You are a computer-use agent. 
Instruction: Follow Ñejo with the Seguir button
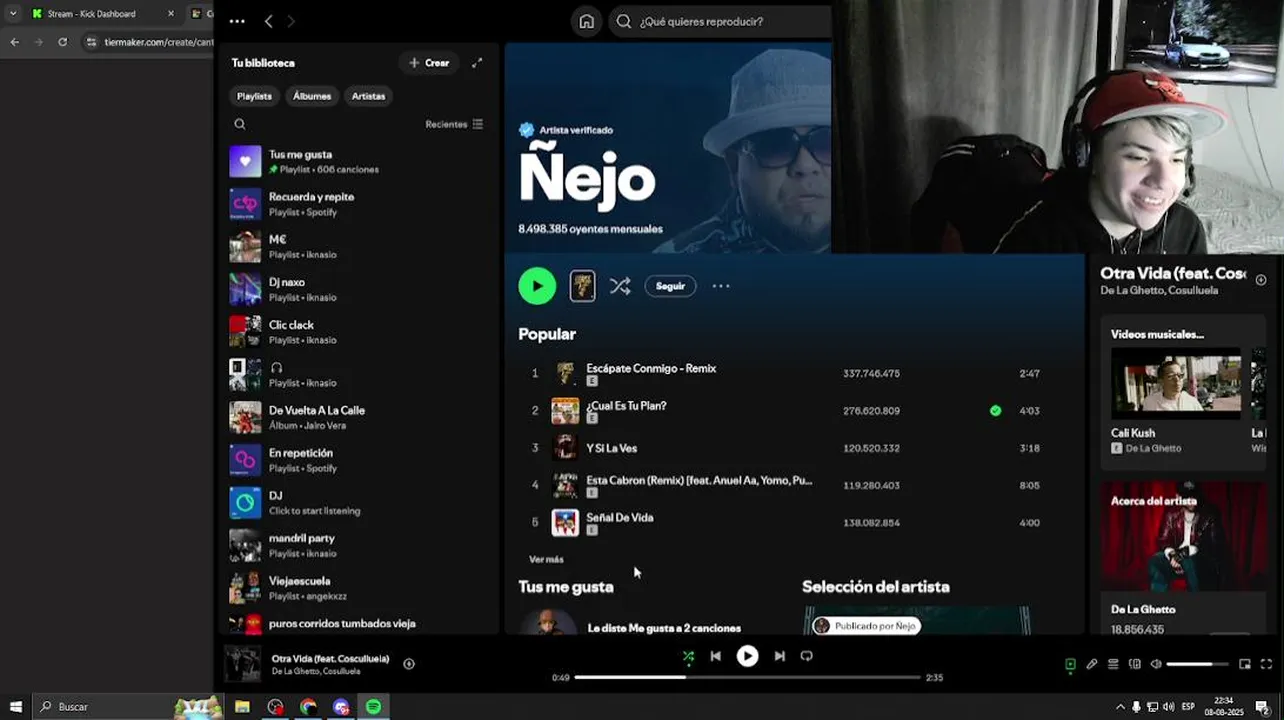click(x=670, y=286)
